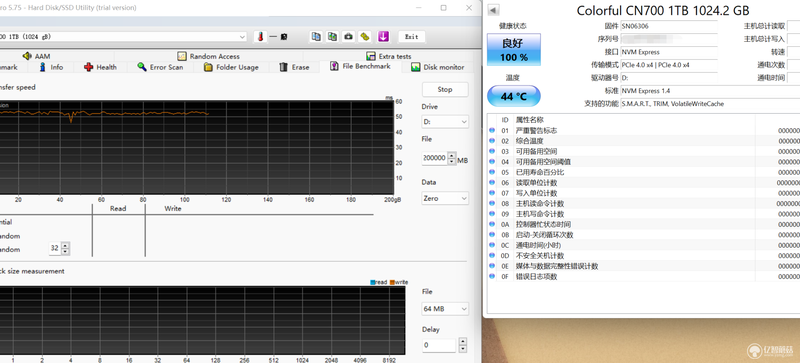800x363 pixels.
Task: Select the File Benchmark tab
Action: (x=360, y=66)
